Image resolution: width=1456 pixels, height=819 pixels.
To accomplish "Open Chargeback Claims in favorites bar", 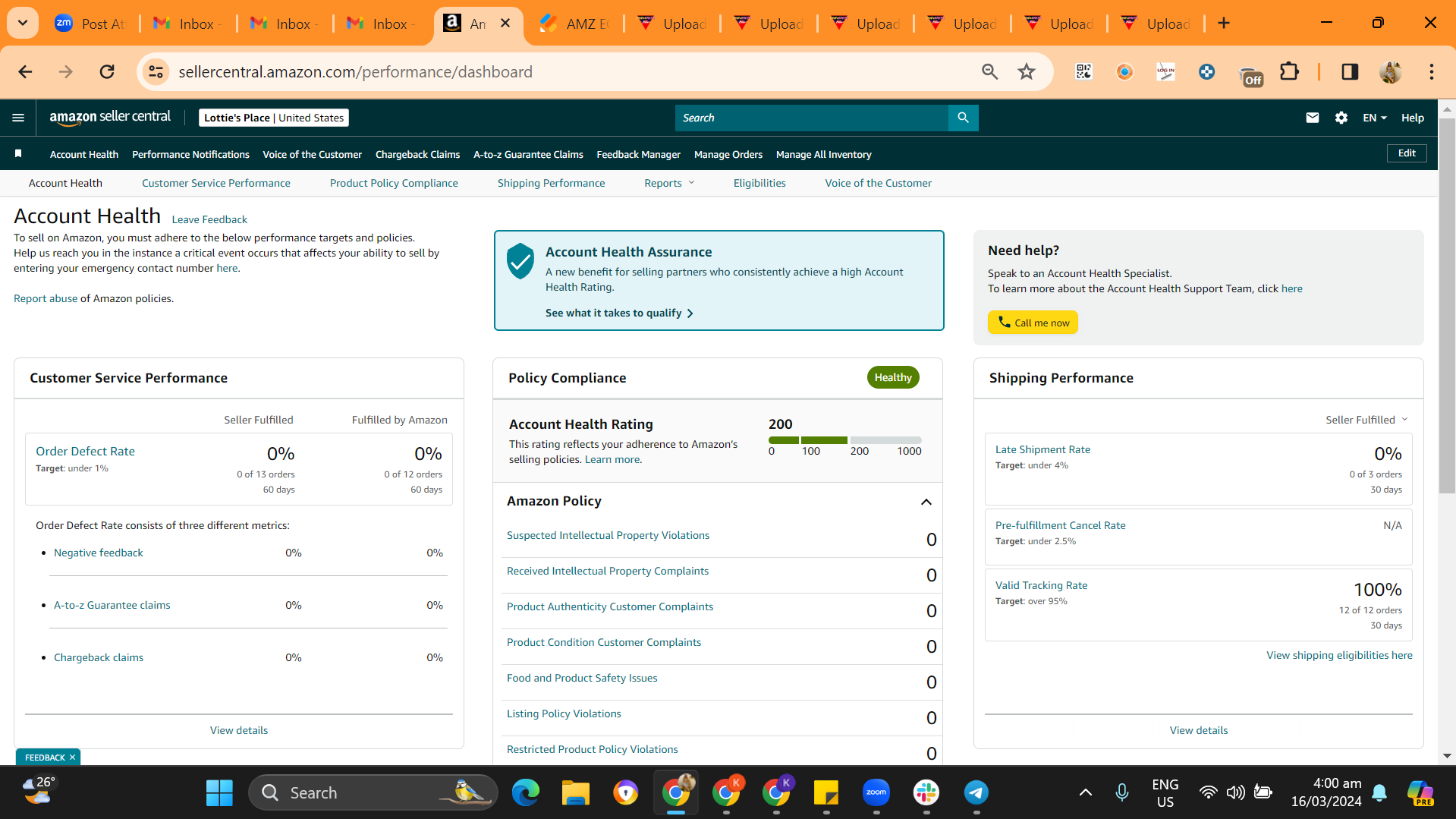I will pyautogui.click(x=417, y=154).
